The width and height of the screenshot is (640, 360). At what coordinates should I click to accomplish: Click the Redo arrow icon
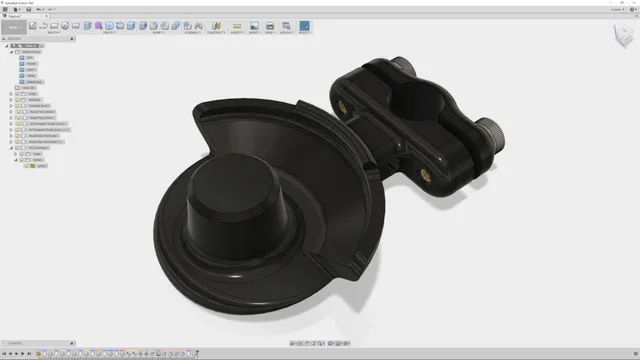(50, 9)
